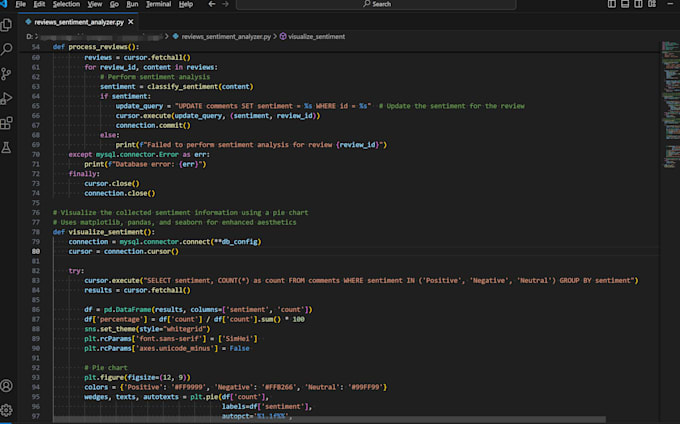Close the reviews_sentiment_analyzer.py tab
Image resolution: width=680 pixels, height=424 pixels.
click(131, 22)
